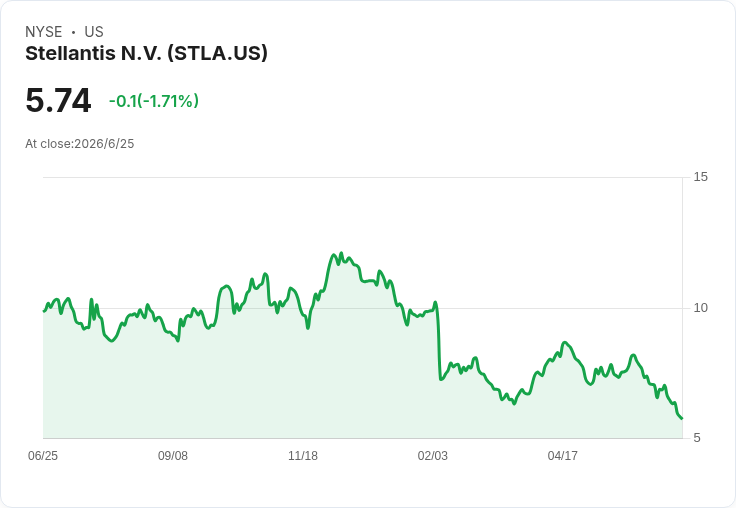
Task: Click the 5.74 current price
Action: click(x=58, y=100)
